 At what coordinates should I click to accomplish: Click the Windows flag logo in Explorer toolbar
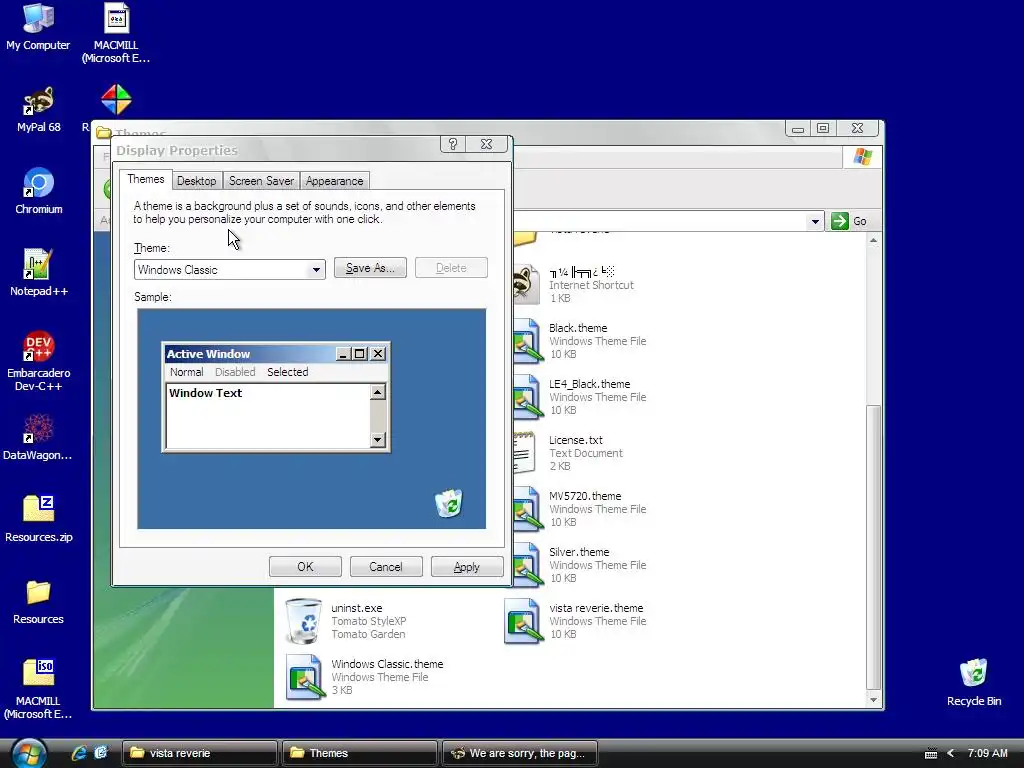pyautogui.click(x=863, y=157)
